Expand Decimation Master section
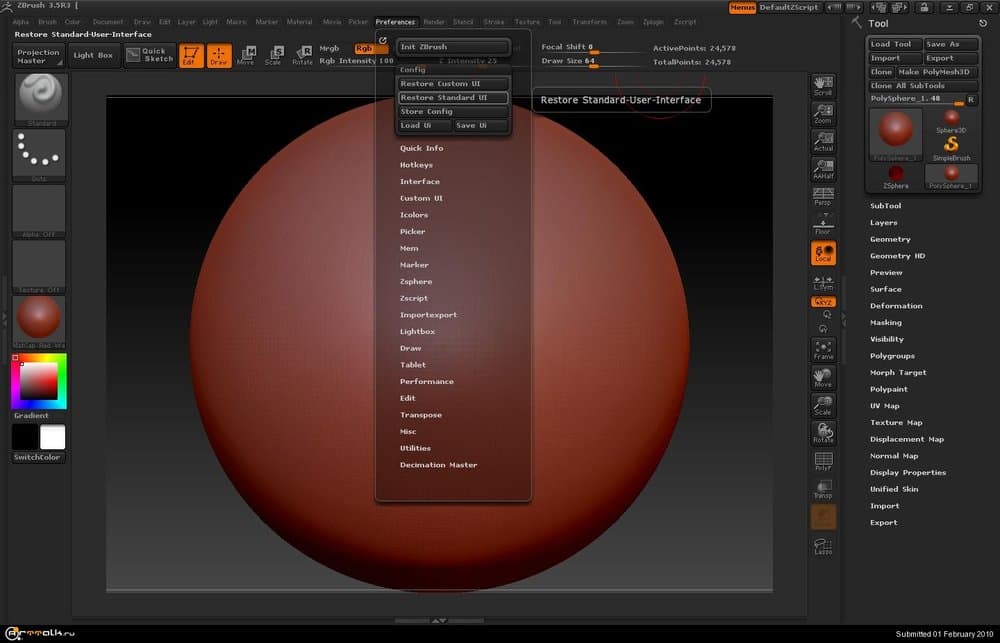Image resolution: width=1000 pixels, height=643 pixels. coord(438,465)
